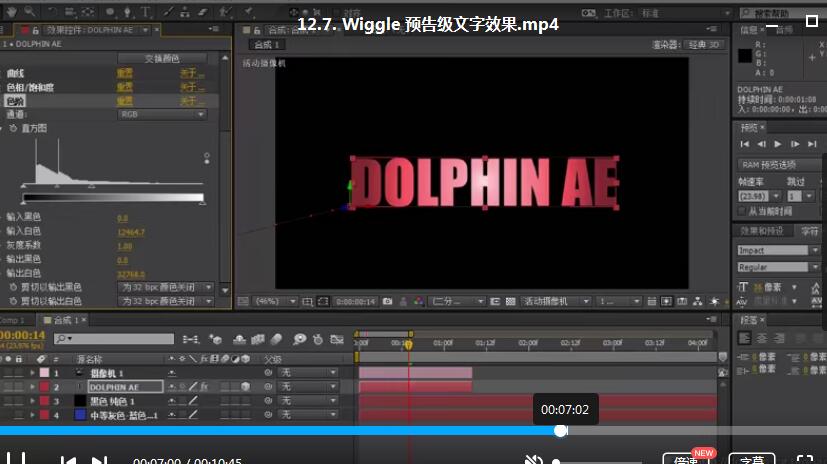Click the 3D layer cube on DOLPHIN AE

[245, 386]
